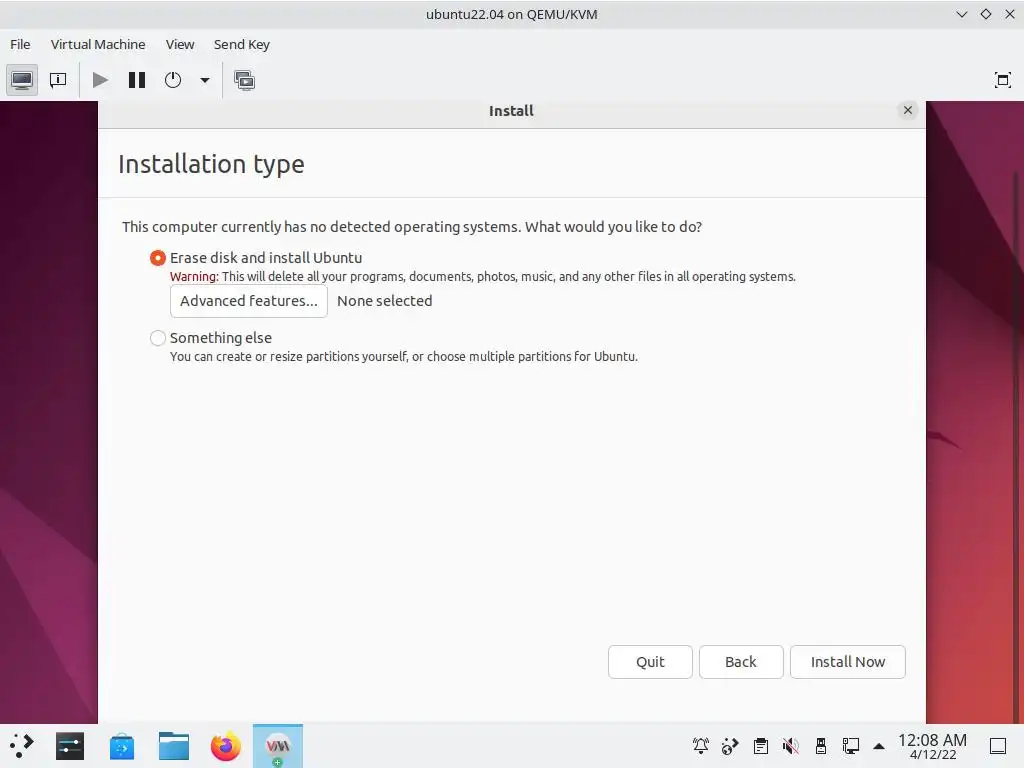Screen dimensions: 1024x768
Task: Open System Settings from taskbar
Action: (70, 746)
